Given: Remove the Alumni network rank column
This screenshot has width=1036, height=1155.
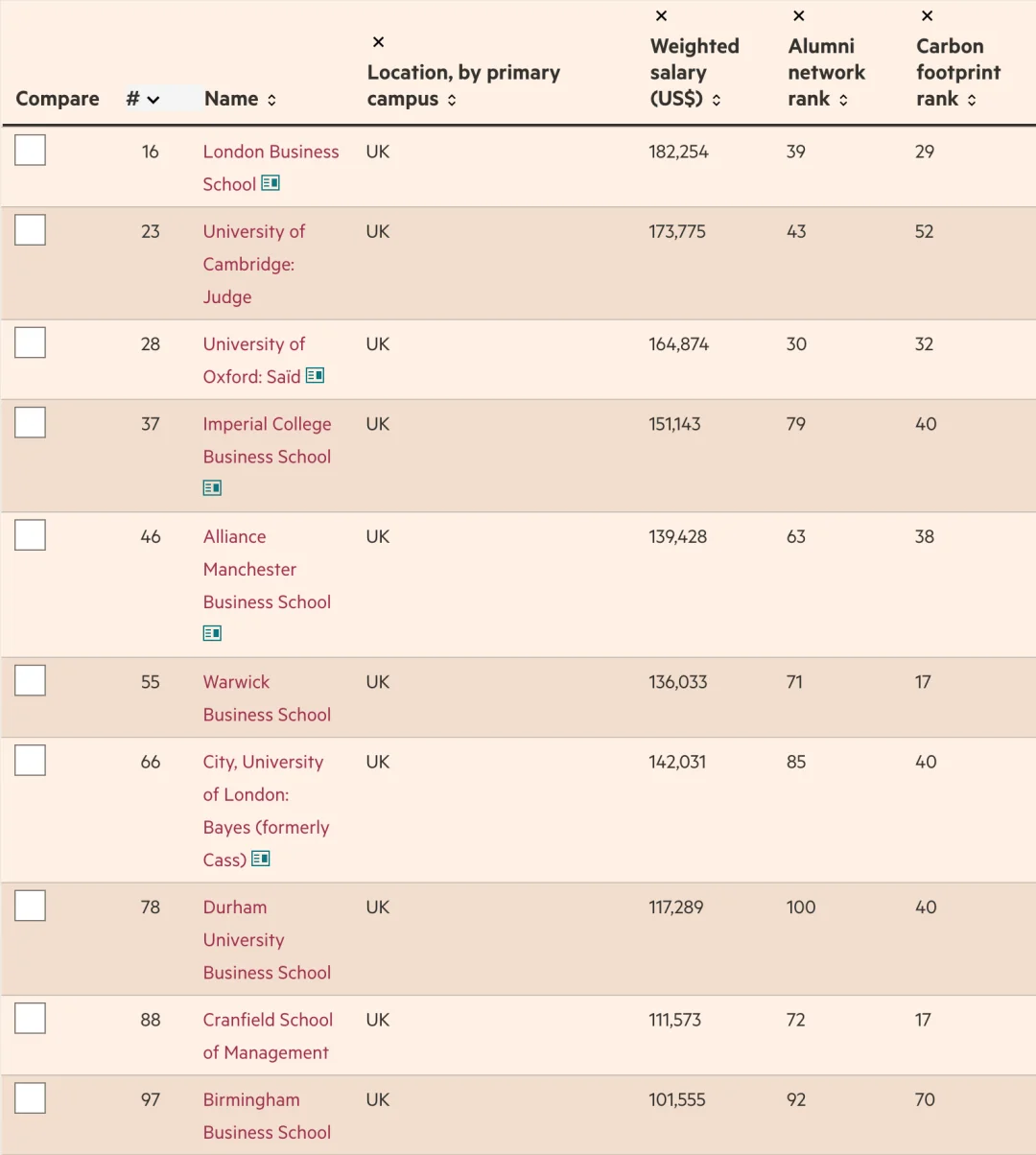Looking at the screenshot, I should coord(798,16).
